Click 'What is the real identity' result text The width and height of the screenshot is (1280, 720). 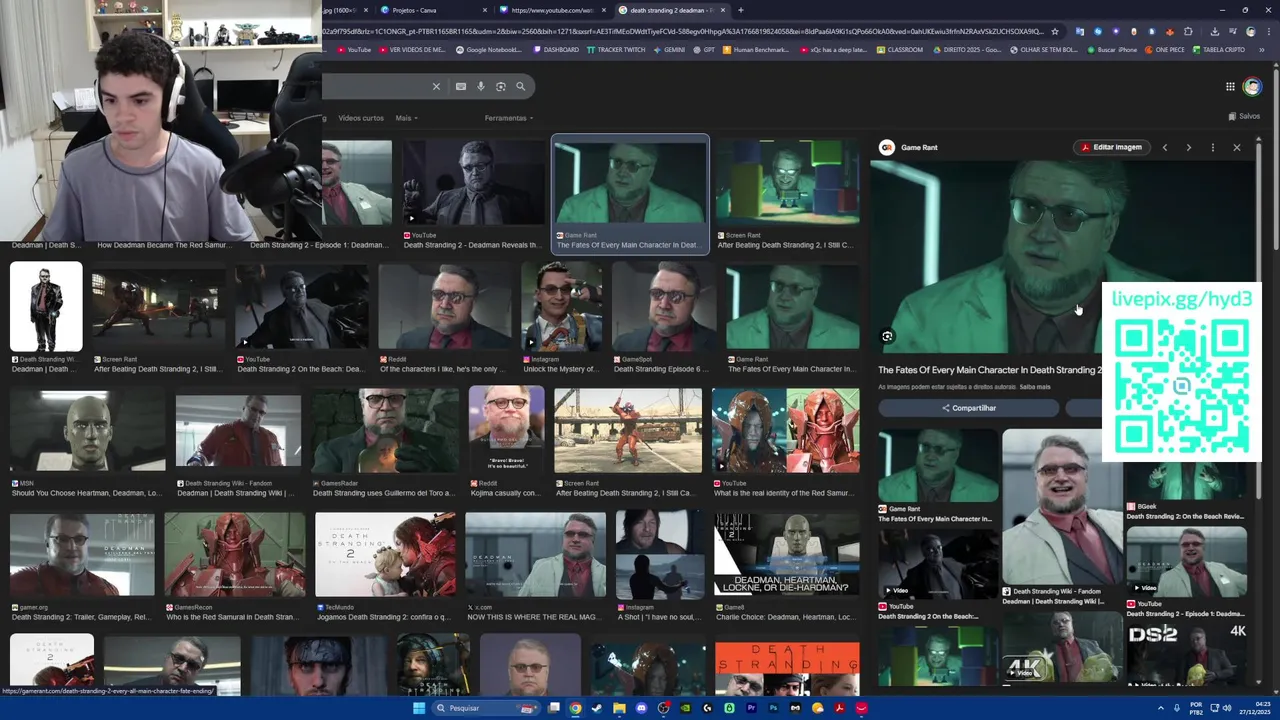point(783,493)
